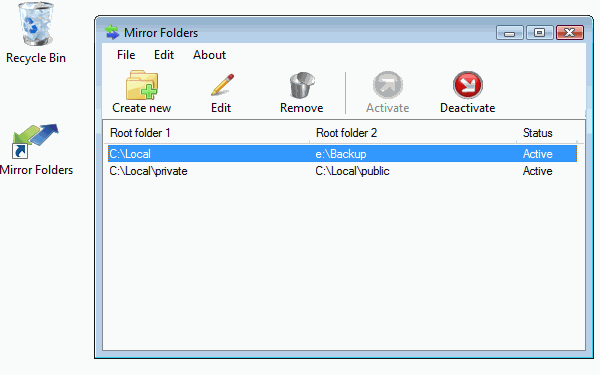Click Active status of e:\Backup row
The image size is (600, 375).
[538, 154]
